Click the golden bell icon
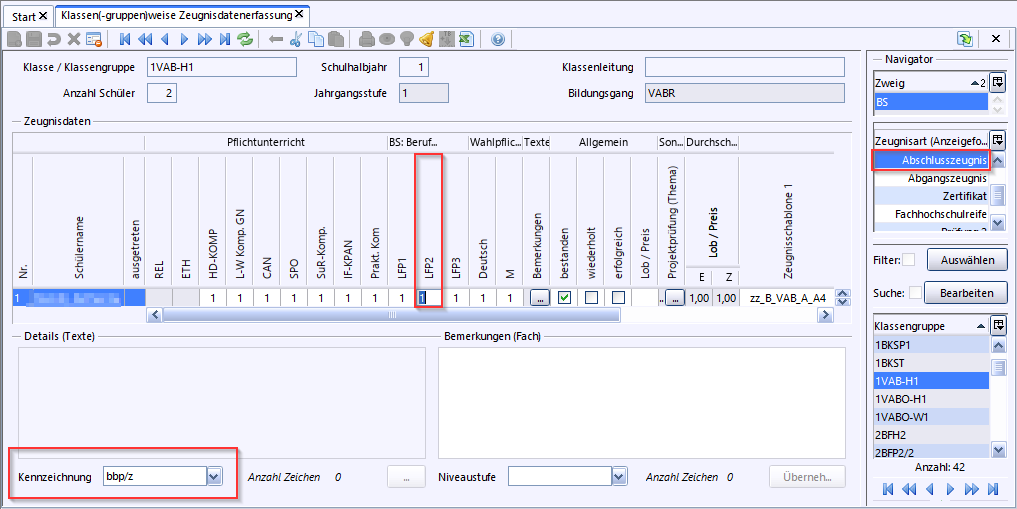 tap(426, 40)
